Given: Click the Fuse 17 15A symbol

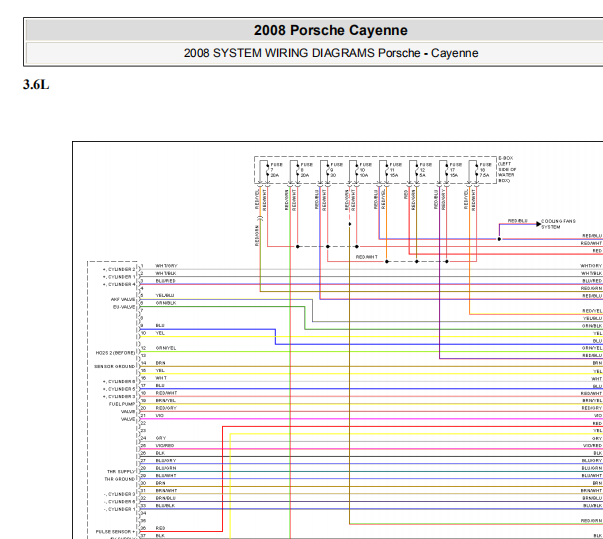Looking at the screenshot, I should [x=447, y=170].
